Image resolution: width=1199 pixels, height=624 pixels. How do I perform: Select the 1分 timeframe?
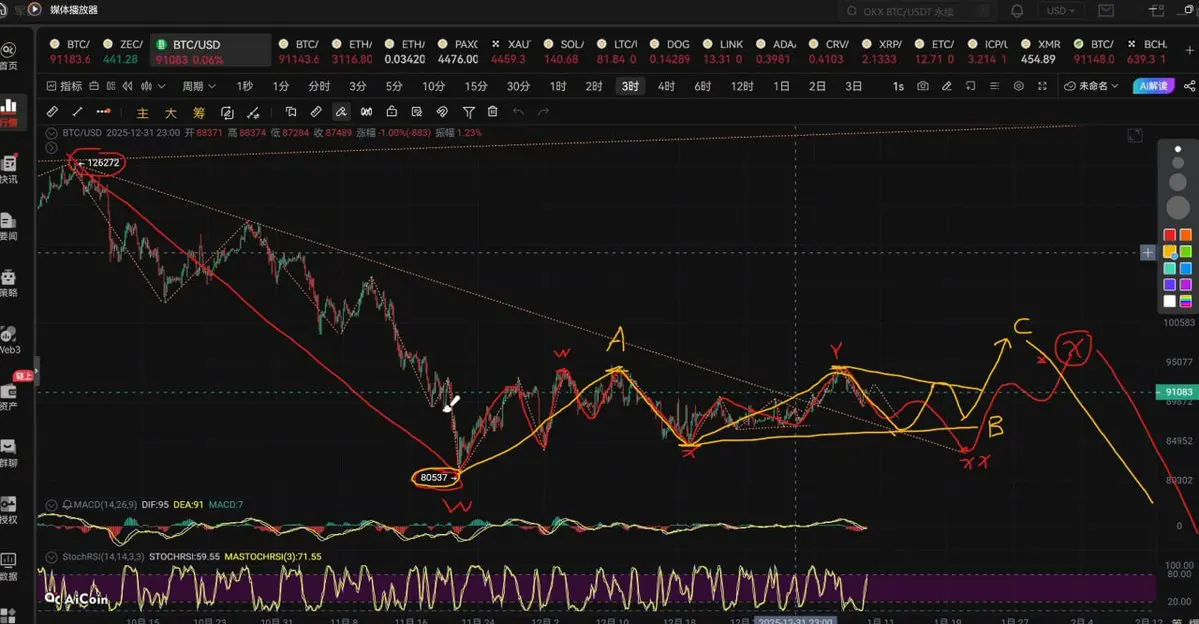281,86
